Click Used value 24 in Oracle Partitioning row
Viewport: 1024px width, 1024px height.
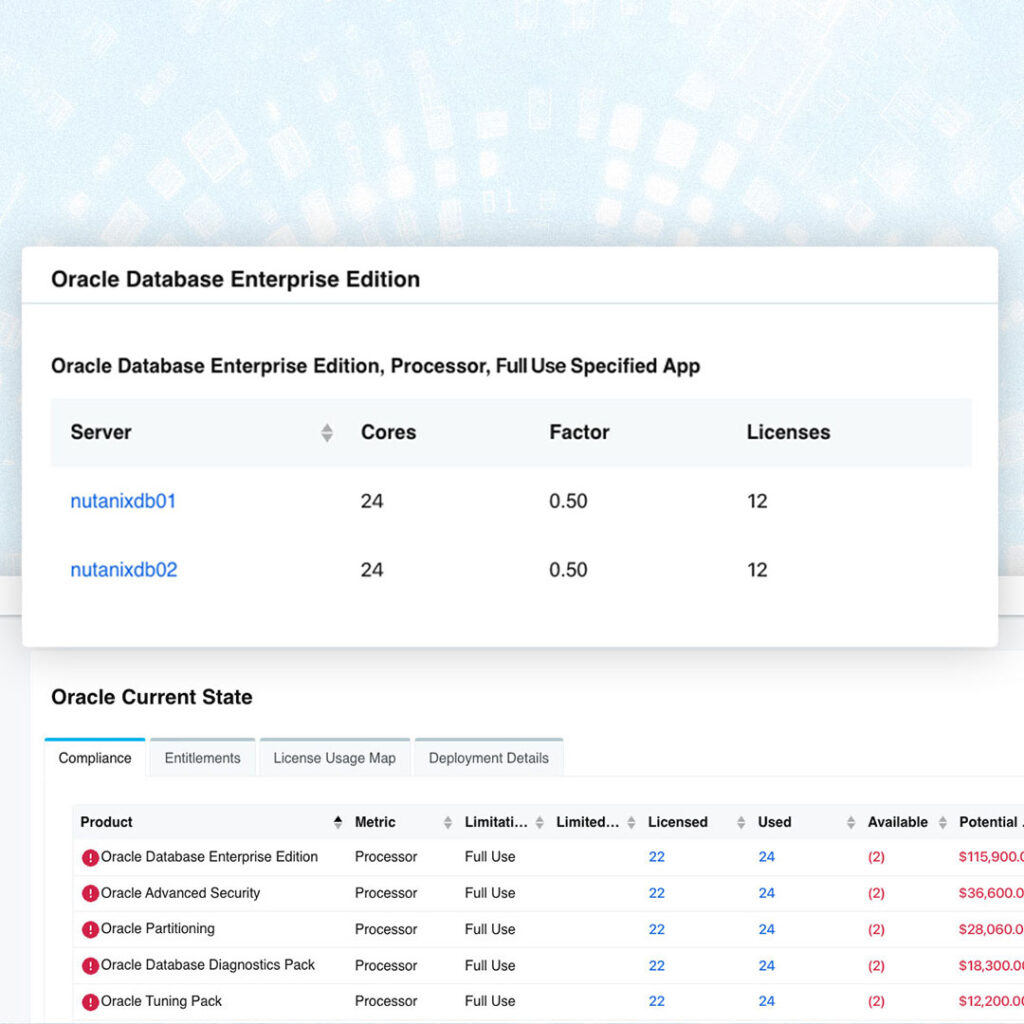point(766,929)
